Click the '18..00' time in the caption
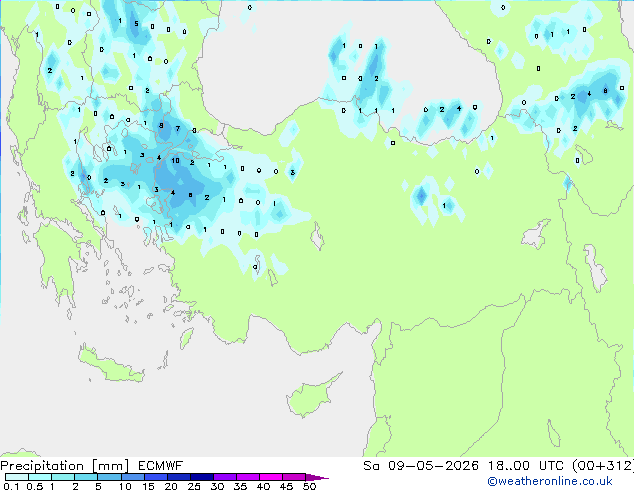Viewport: 634px width, 490px height. pos(508,466)
